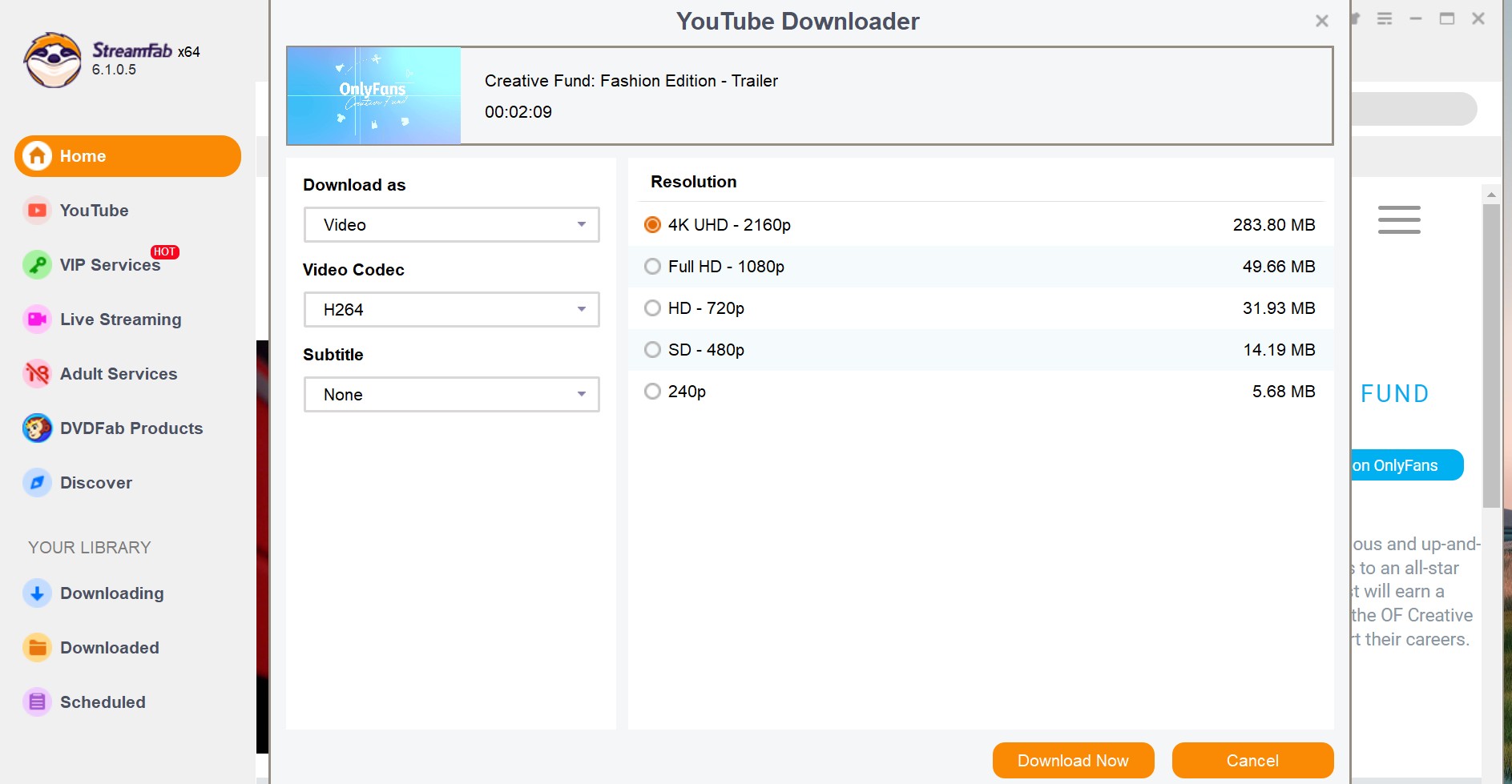Image resolution: width=1512 pixels, height=784 pixels.
Task: Click the Scheduled list icon
Action: click(37, 702)
